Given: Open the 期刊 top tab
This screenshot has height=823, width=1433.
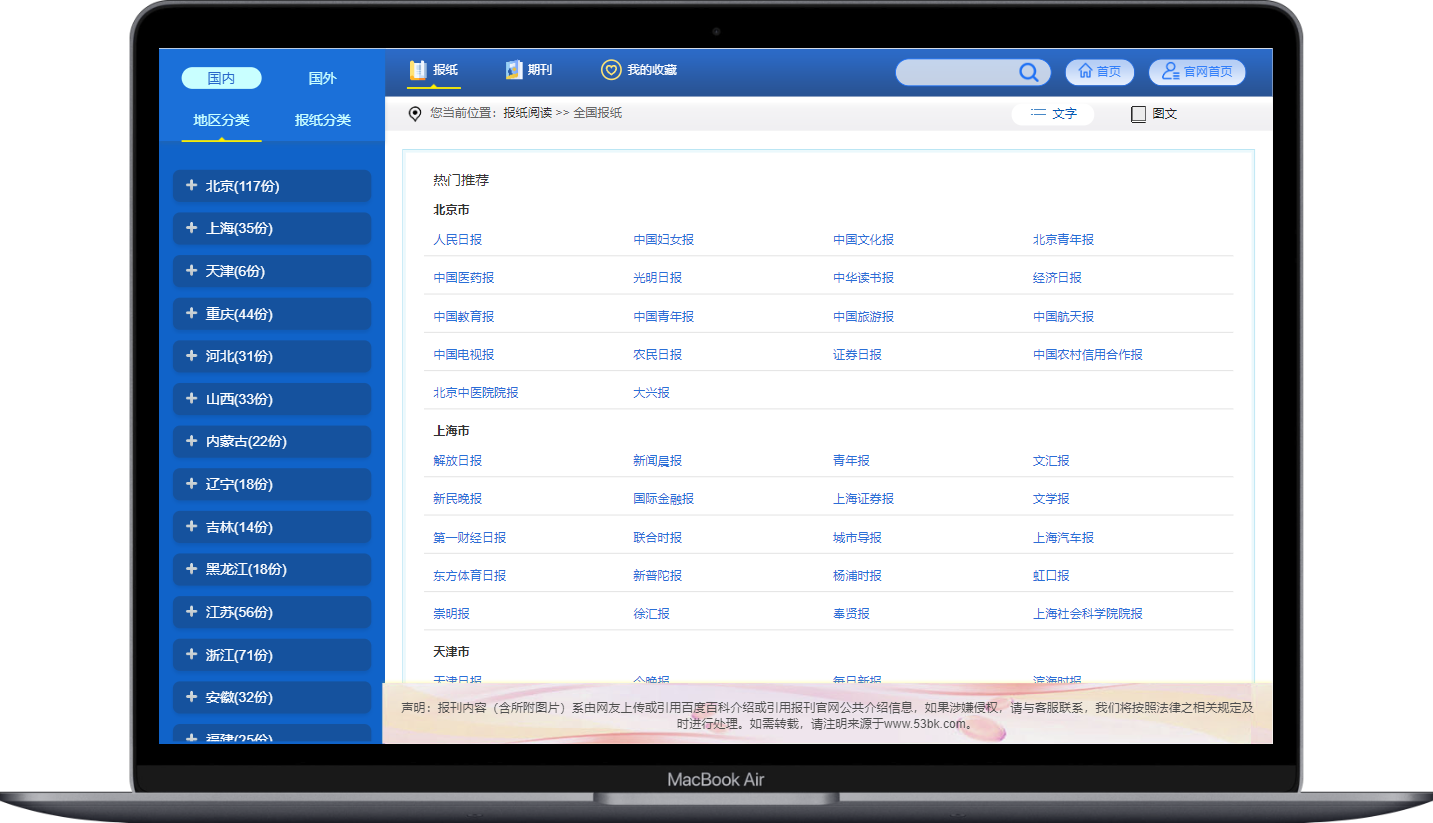Looking at the screenshot, I should pyautogui.click(x=529, y=70).
